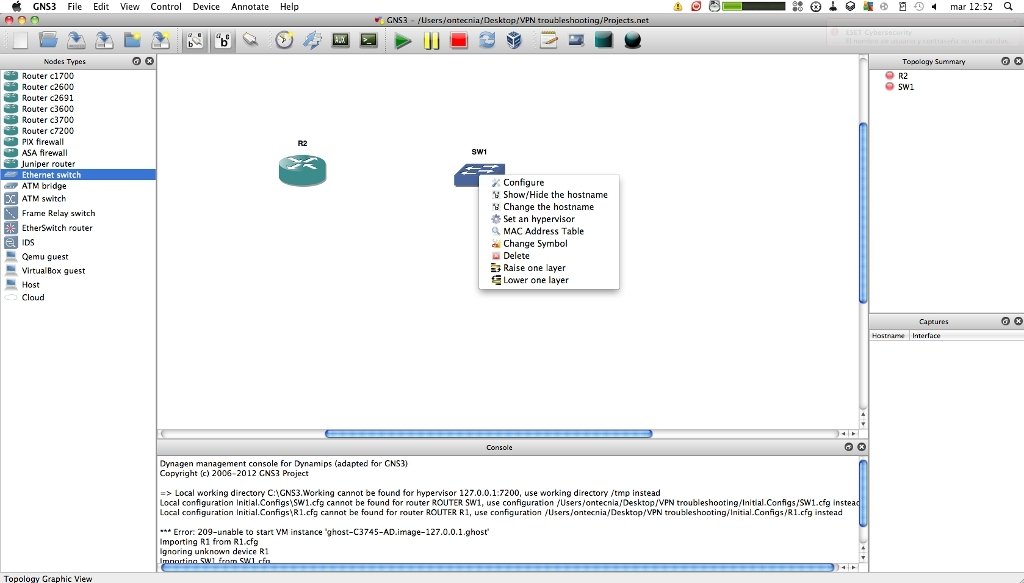Open a project with the folder toolbar icon
1024x583 pixels.
pyautogui.click(x=48, y=40)
